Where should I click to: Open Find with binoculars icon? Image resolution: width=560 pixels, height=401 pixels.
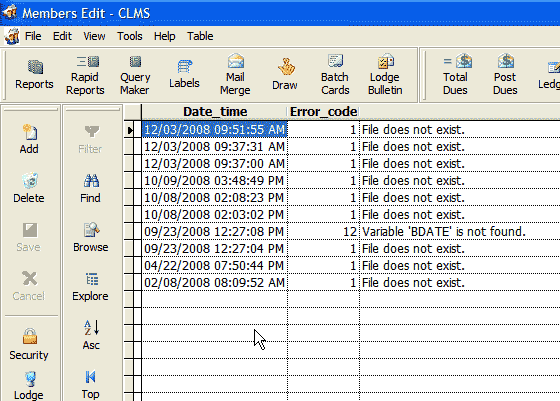click(x=90, y=188)
